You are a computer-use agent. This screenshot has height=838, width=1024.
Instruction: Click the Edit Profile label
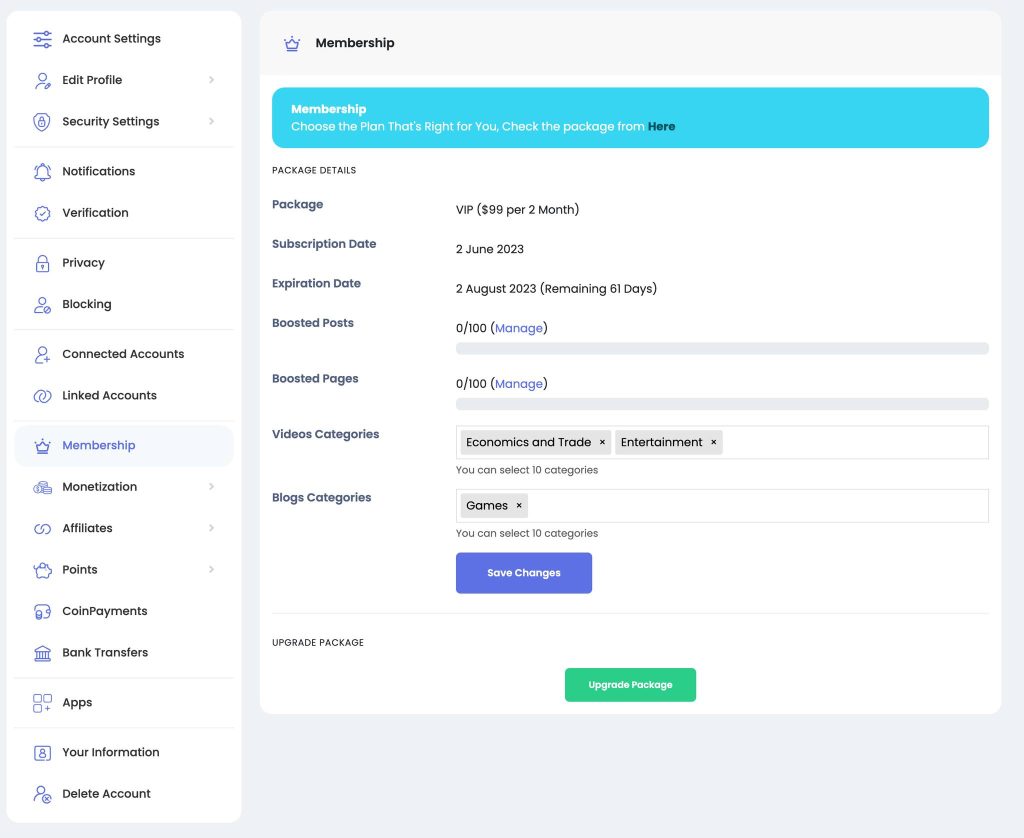click(x=92, y=80)
